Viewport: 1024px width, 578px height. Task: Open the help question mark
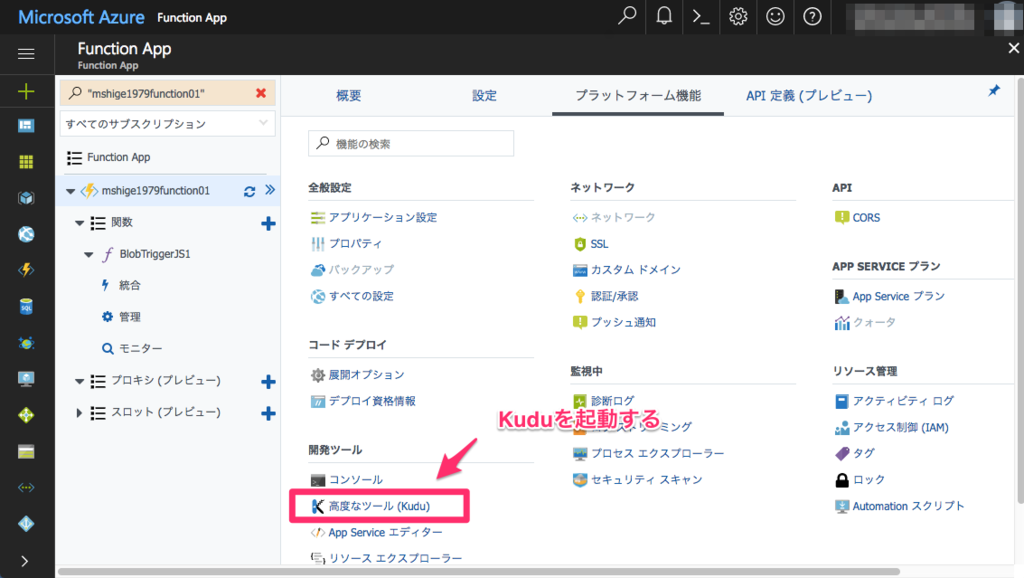[x=812, y=16]
